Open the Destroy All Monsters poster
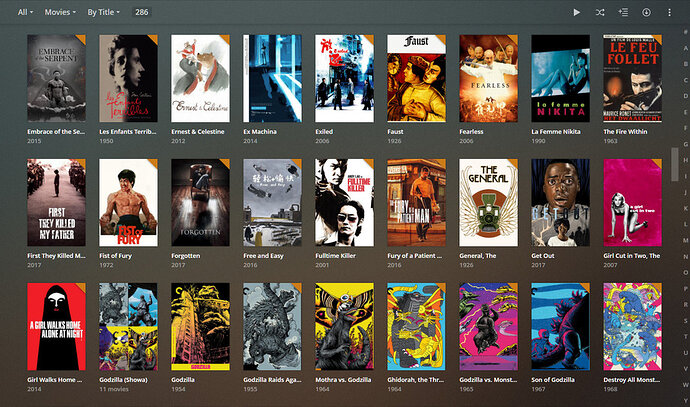 coord(632,326)
